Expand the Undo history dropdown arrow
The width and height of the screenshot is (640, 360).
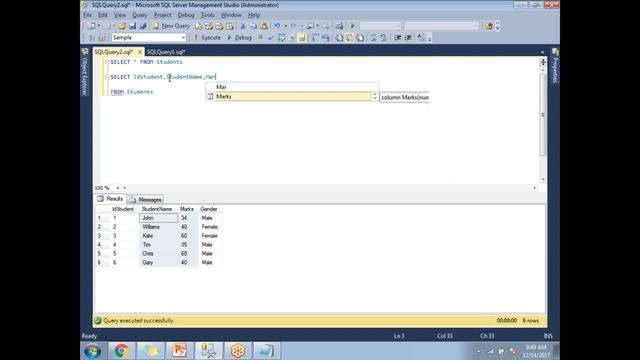coord(285,26)
